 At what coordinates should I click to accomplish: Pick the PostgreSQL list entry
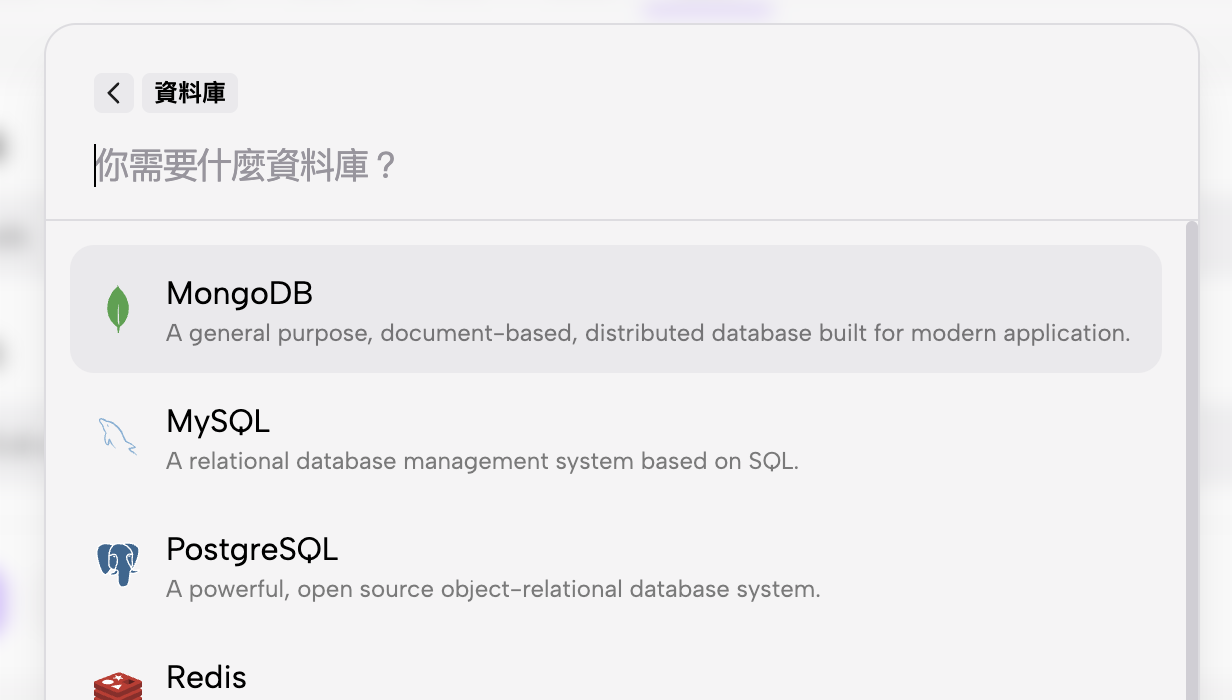click(615, 565)
